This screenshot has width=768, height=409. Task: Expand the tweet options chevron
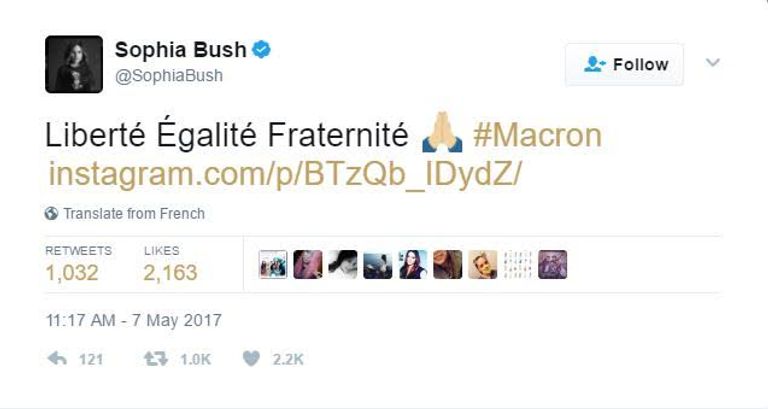[713, 63]
